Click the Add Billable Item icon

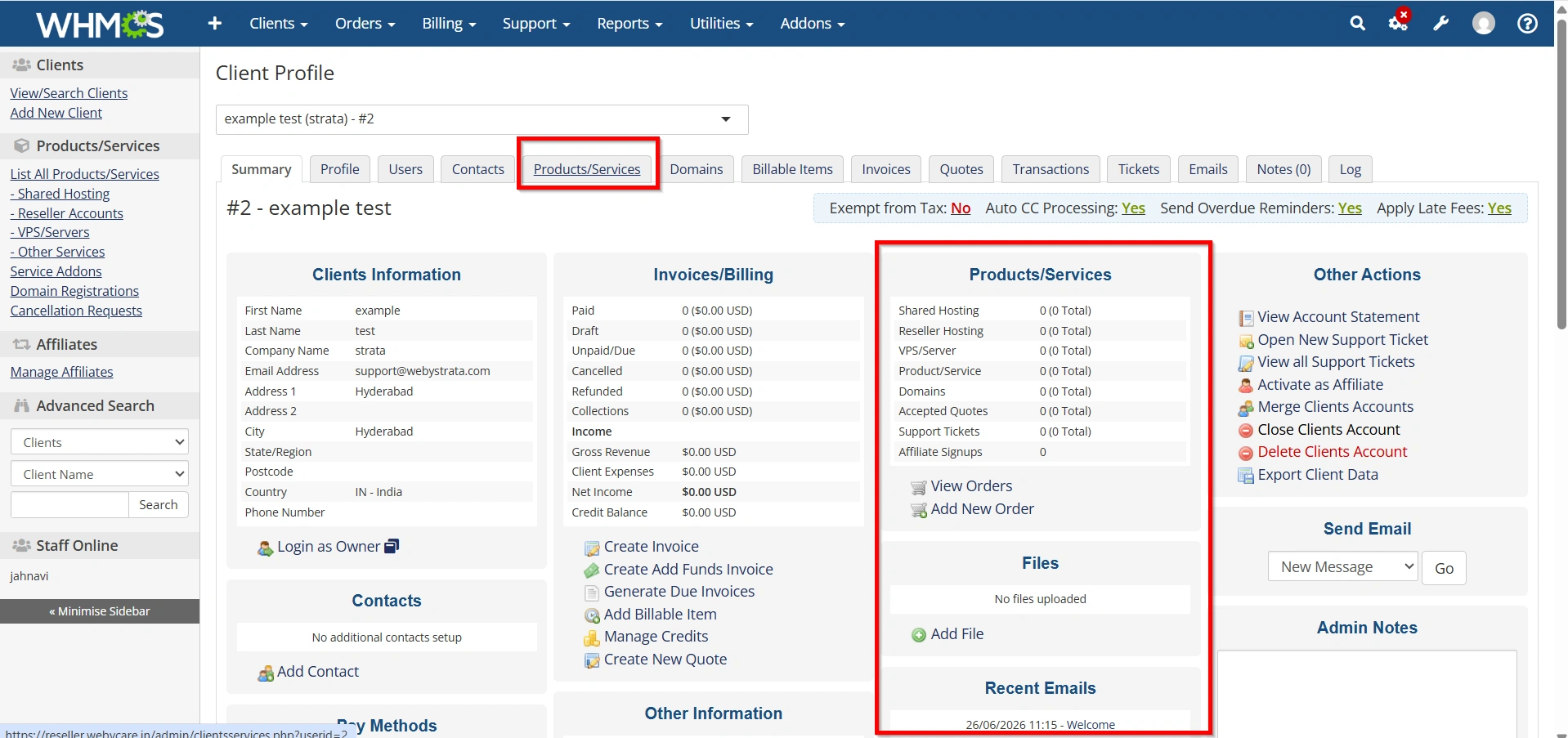tap(592, 615)
